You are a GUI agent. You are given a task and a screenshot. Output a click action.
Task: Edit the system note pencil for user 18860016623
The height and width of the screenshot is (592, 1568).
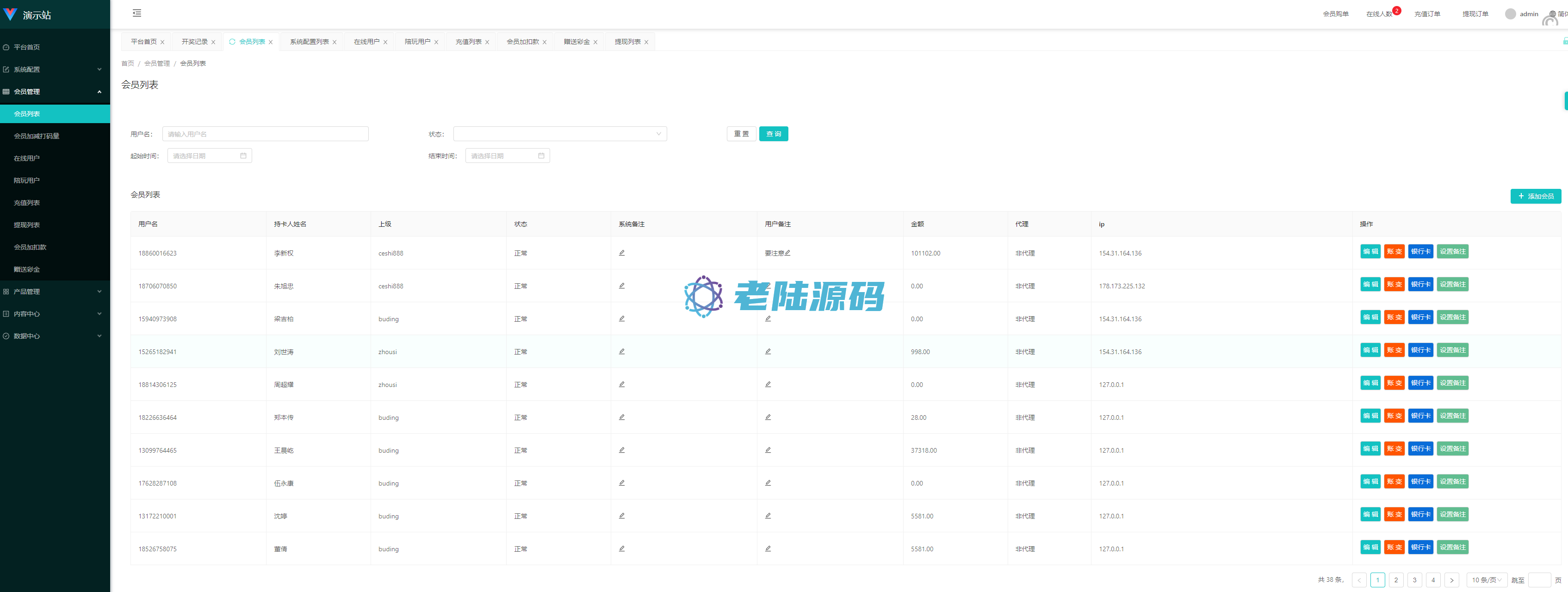click(x=621, y=253)
